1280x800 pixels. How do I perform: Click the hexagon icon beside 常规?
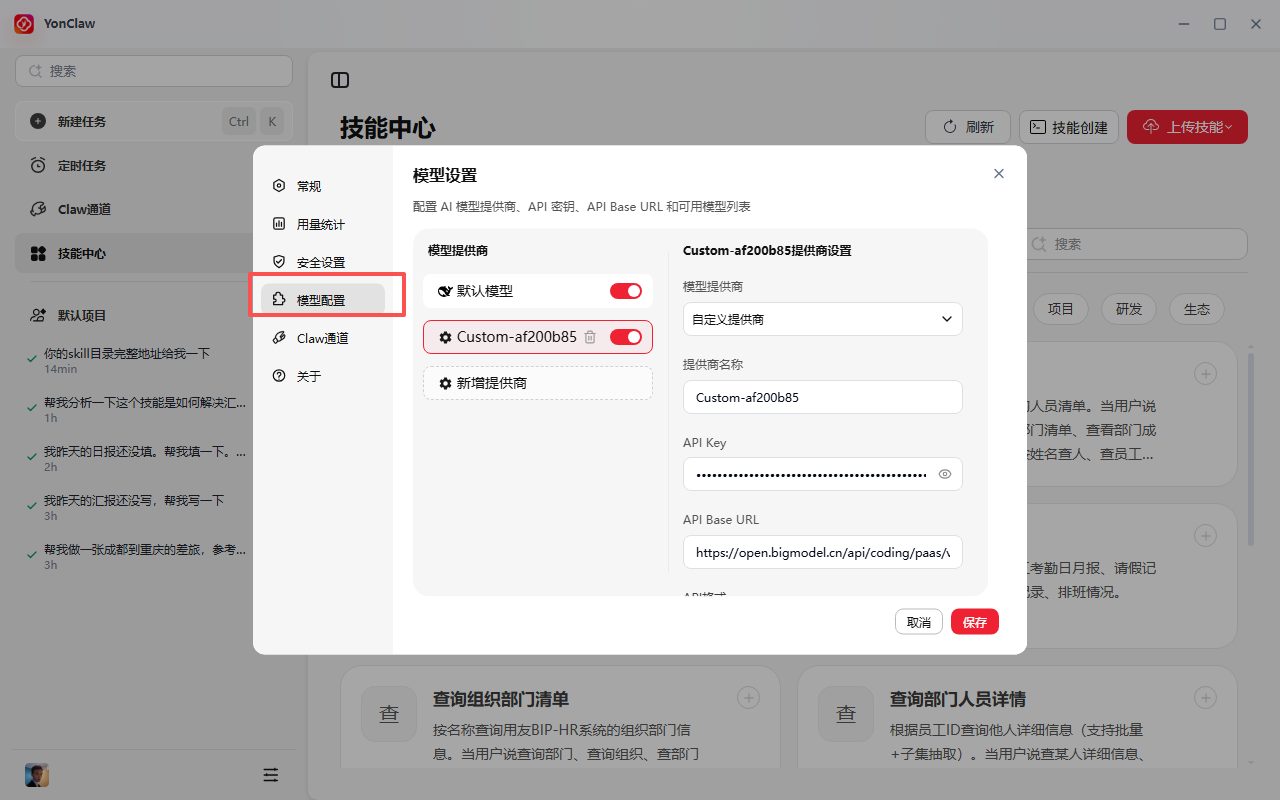(x=279, y=186)
